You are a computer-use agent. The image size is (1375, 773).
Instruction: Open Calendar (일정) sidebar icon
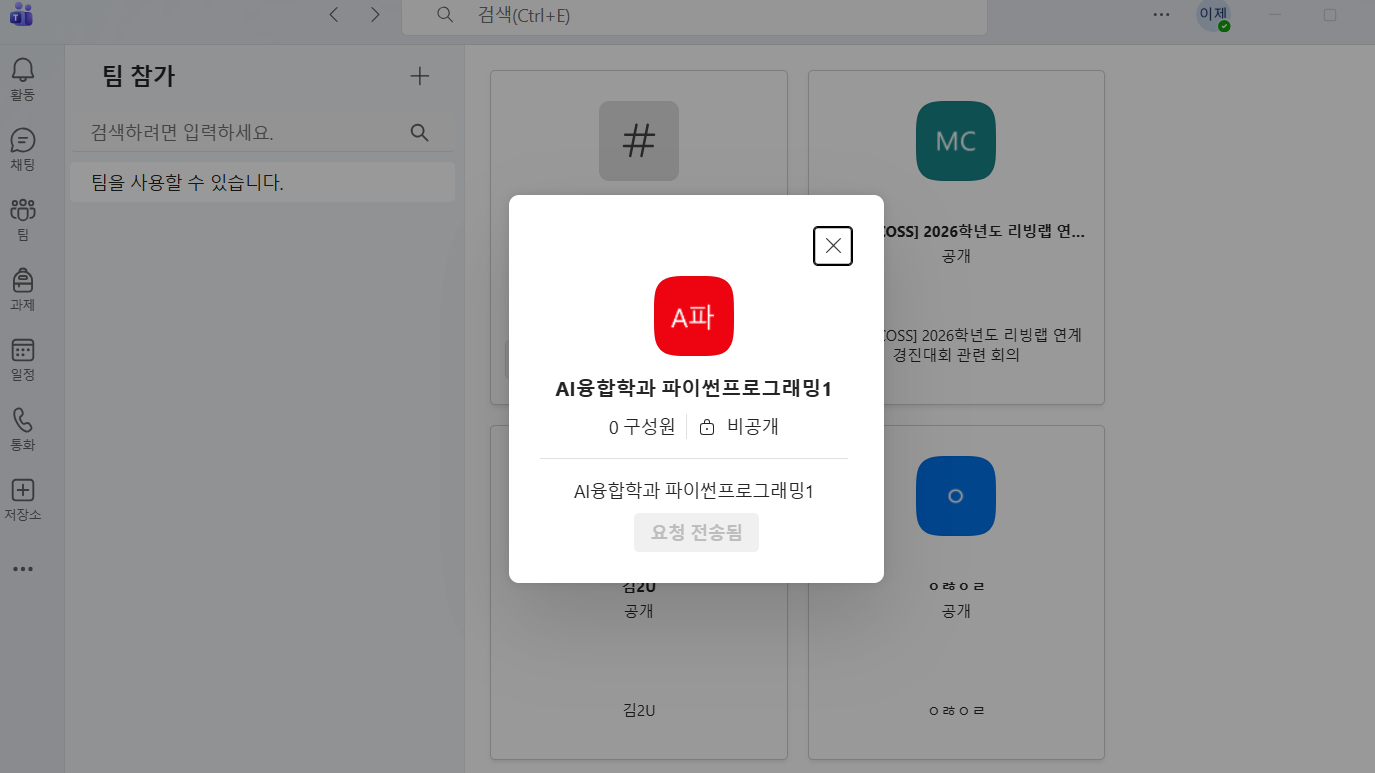pyautogui.click(x=22, y=358)
